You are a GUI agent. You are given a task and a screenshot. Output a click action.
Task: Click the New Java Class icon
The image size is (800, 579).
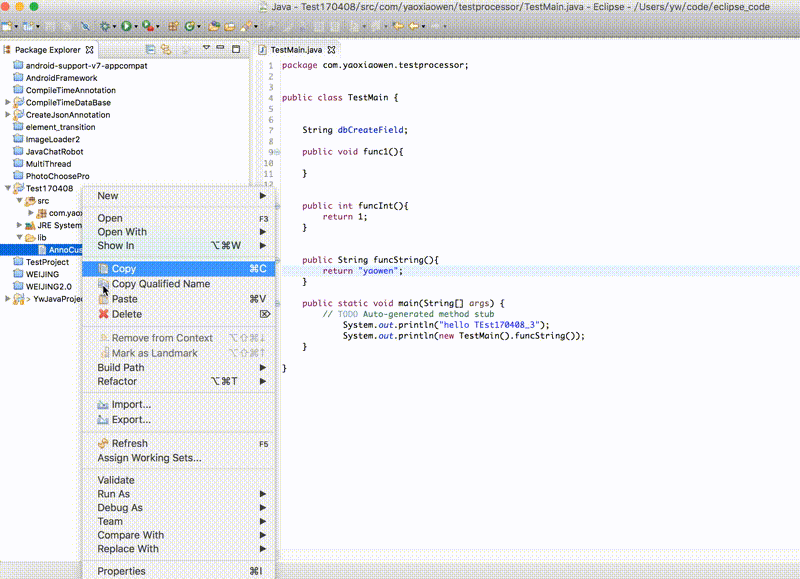click(x=189, y=26)
